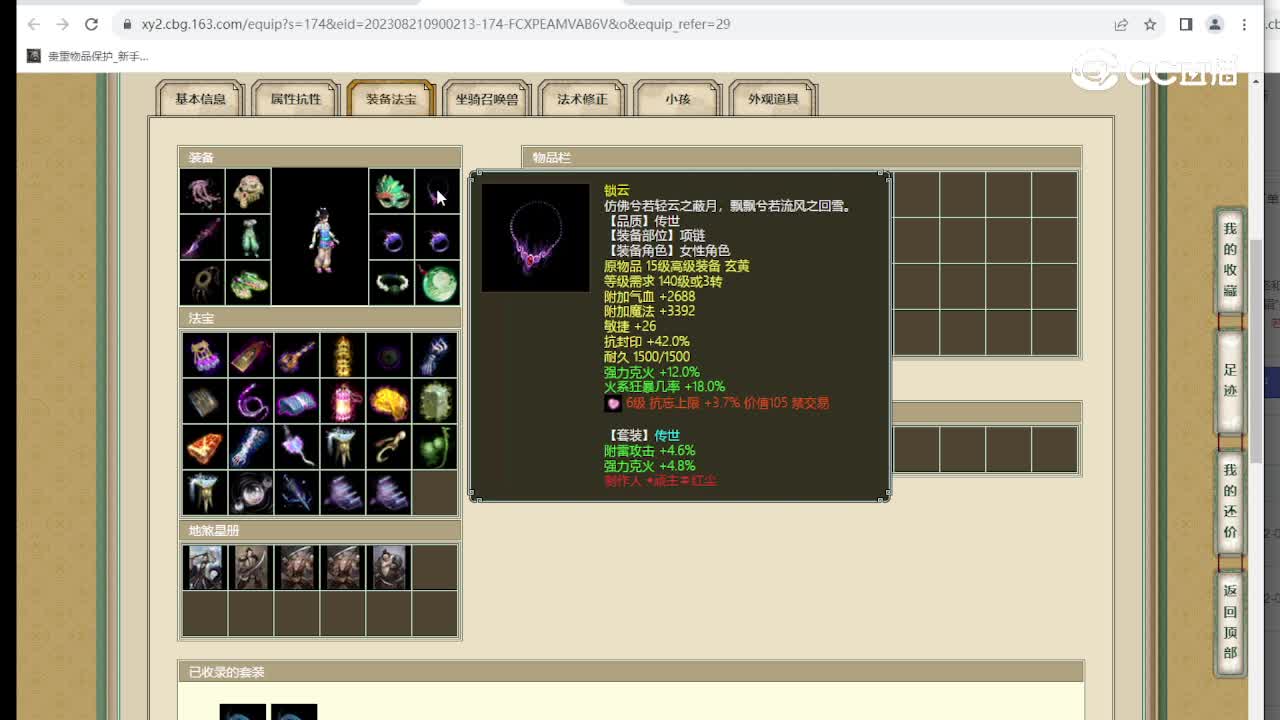This screenshot has width=1280, height=720.
Task: Click the pink gem icon in the tooltip
Action: pyautogui.click(x=613, y=404)
